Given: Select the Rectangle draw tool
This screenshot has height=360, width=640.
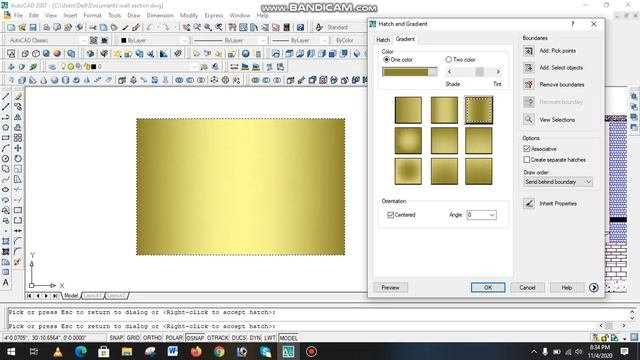Looking at the screenshot, I should tap(6, 138).
